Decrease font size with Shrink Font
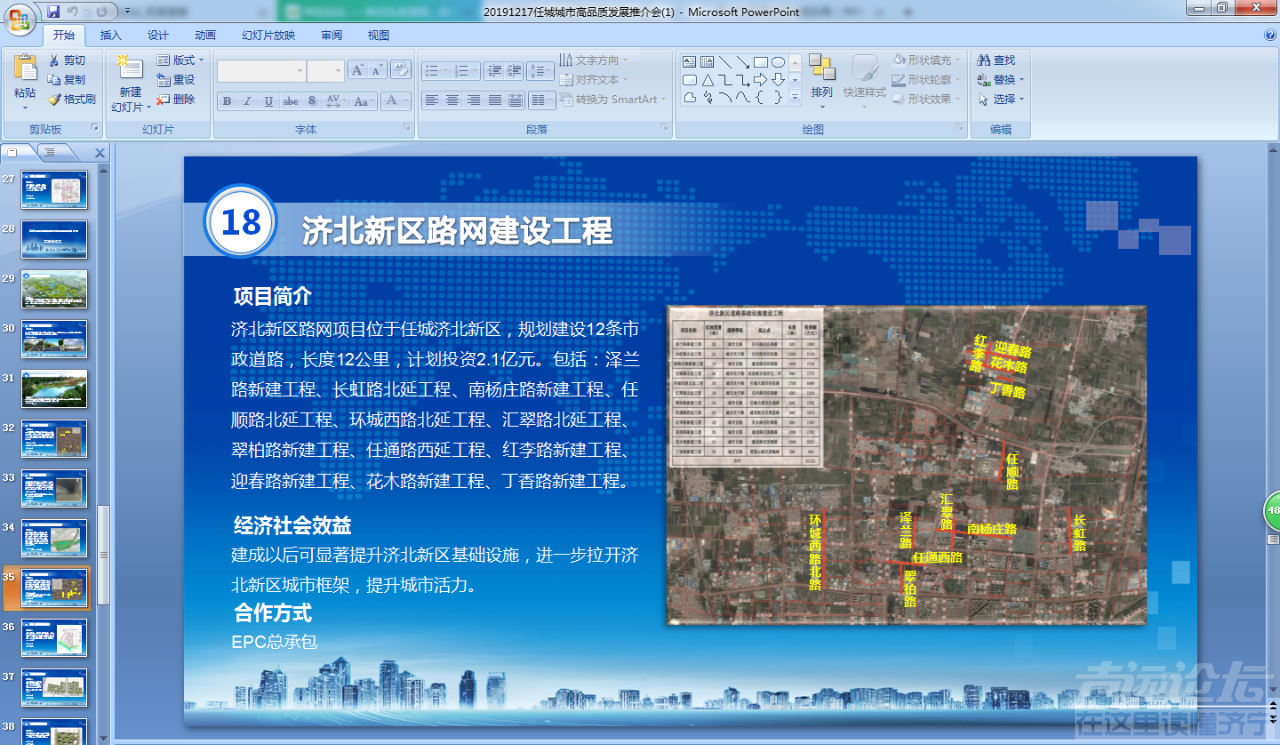 coord(378,70)
